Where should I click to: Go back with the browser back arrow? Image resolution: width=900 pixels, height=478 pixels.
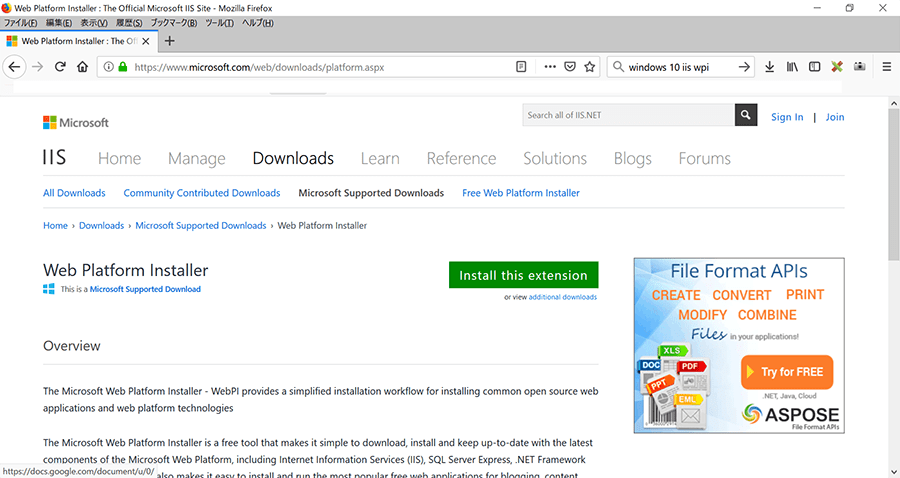pyautogui.click(x=14, y=67)
